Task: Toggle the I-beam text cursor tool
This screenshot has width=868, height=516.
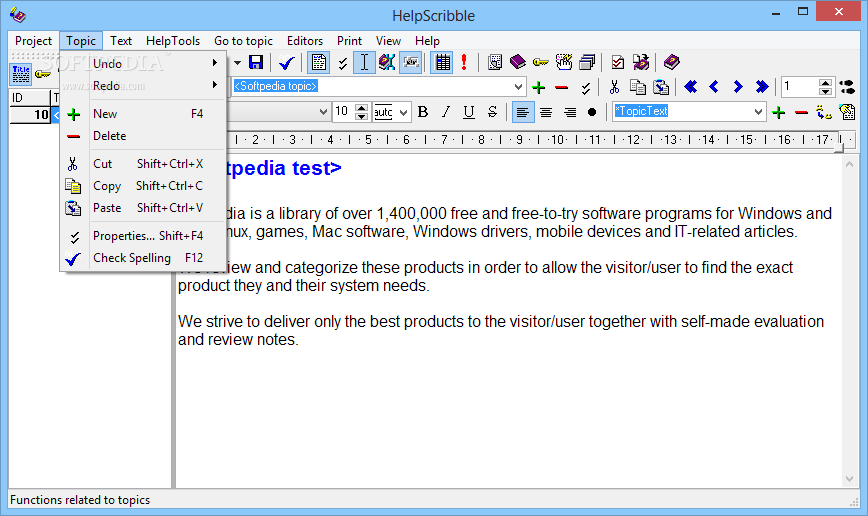Action: point(364,63)
